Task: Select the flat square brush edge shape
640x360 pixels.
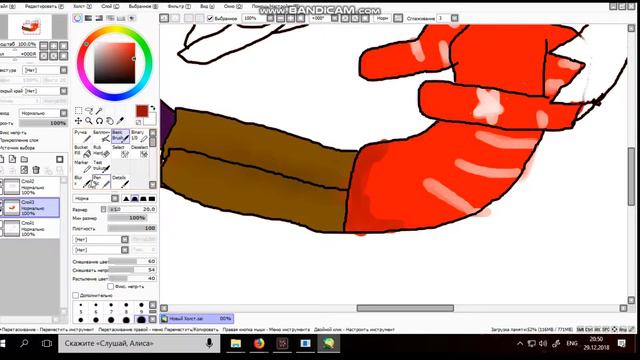Action: (152, 199)
